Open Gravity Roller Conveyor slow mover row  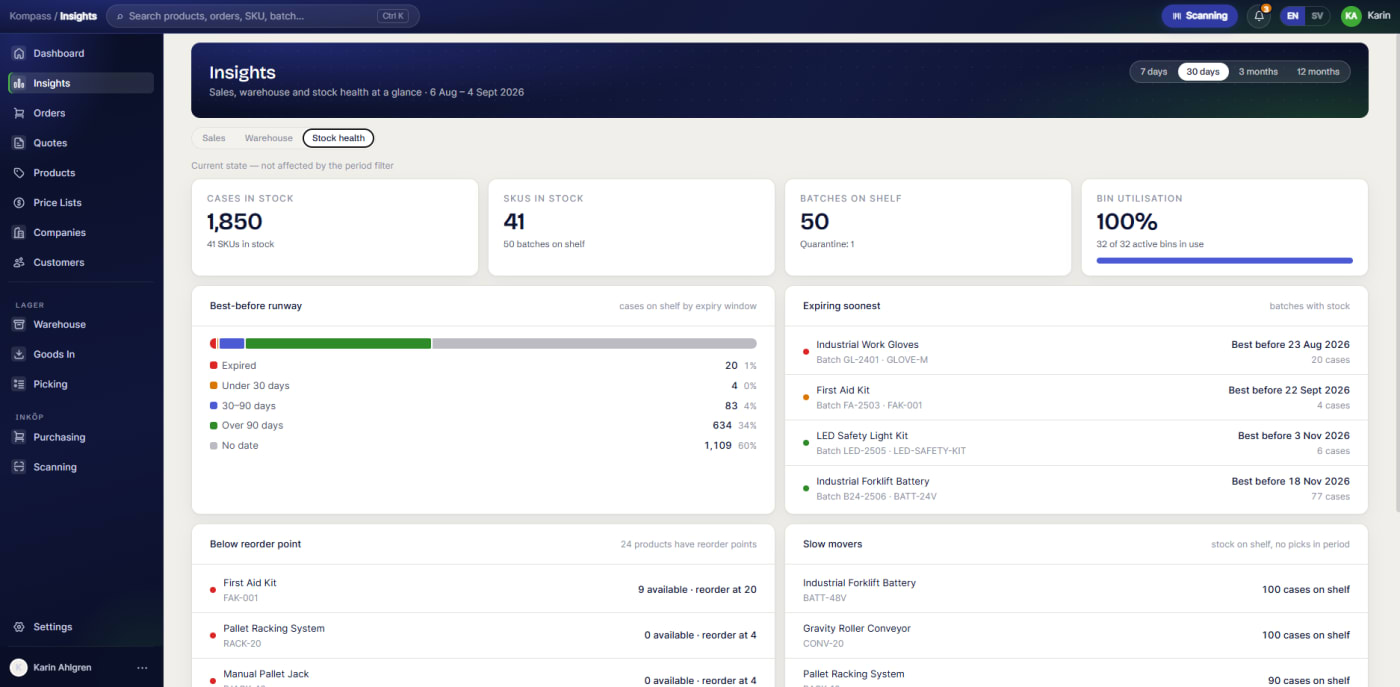1076,635
